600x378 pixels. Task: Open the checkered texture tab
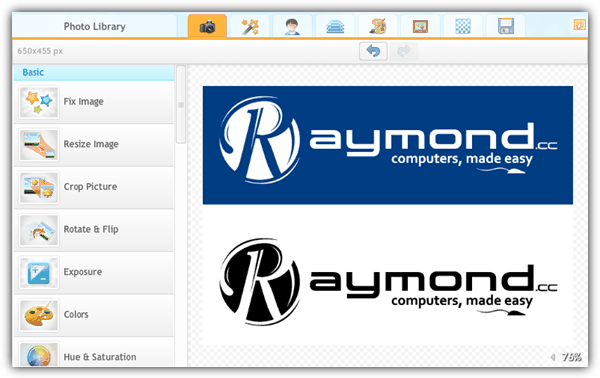click(463, 26)
